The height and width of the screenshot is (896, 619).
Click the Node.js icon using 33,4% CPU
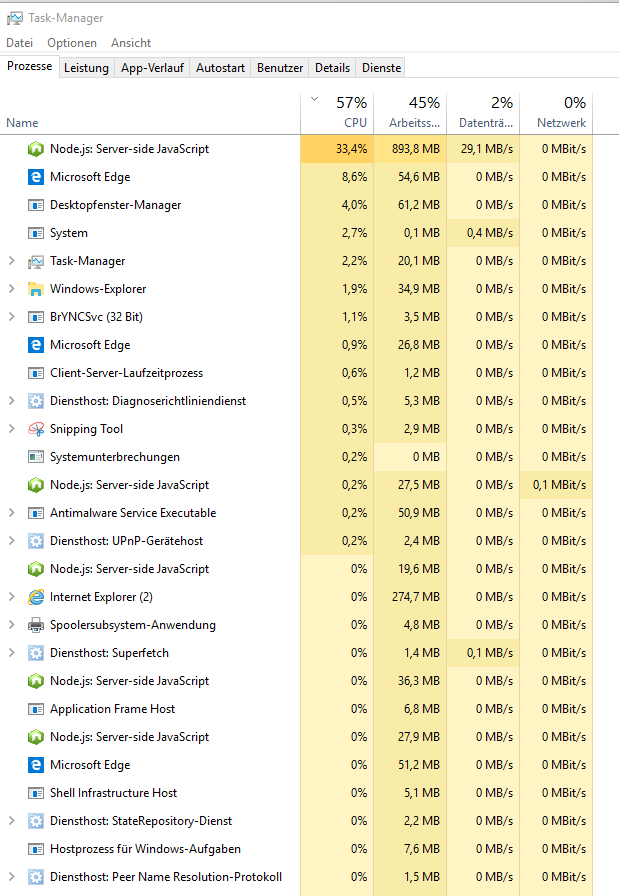tap(35, 149)
